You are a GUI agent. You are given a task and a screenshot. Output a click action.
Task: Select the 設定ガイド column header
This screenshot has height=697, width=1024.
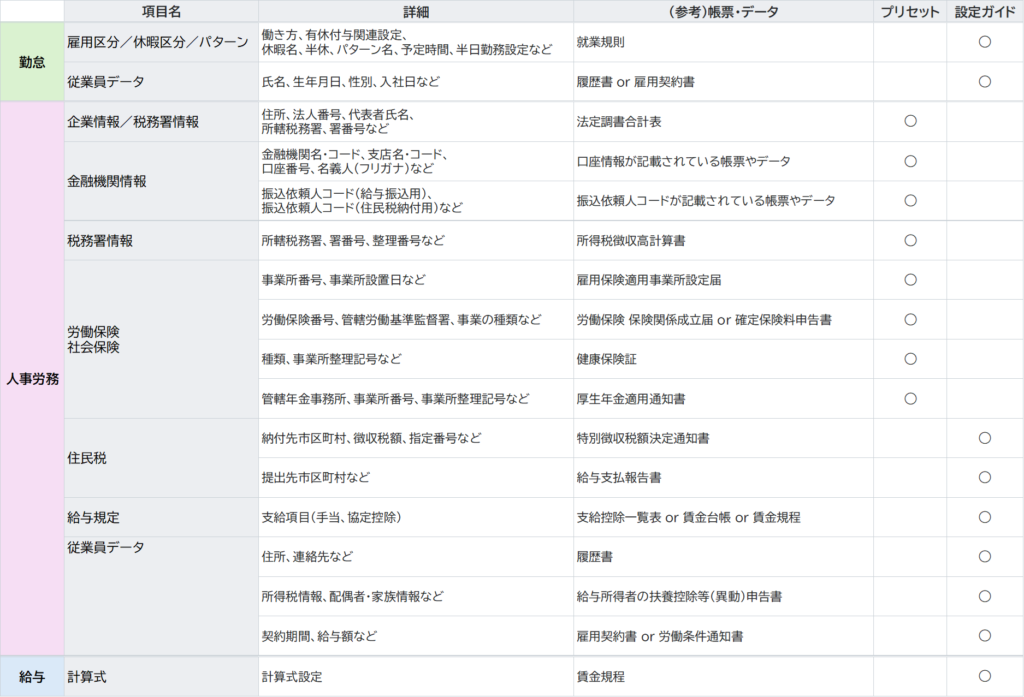point(984,11)
